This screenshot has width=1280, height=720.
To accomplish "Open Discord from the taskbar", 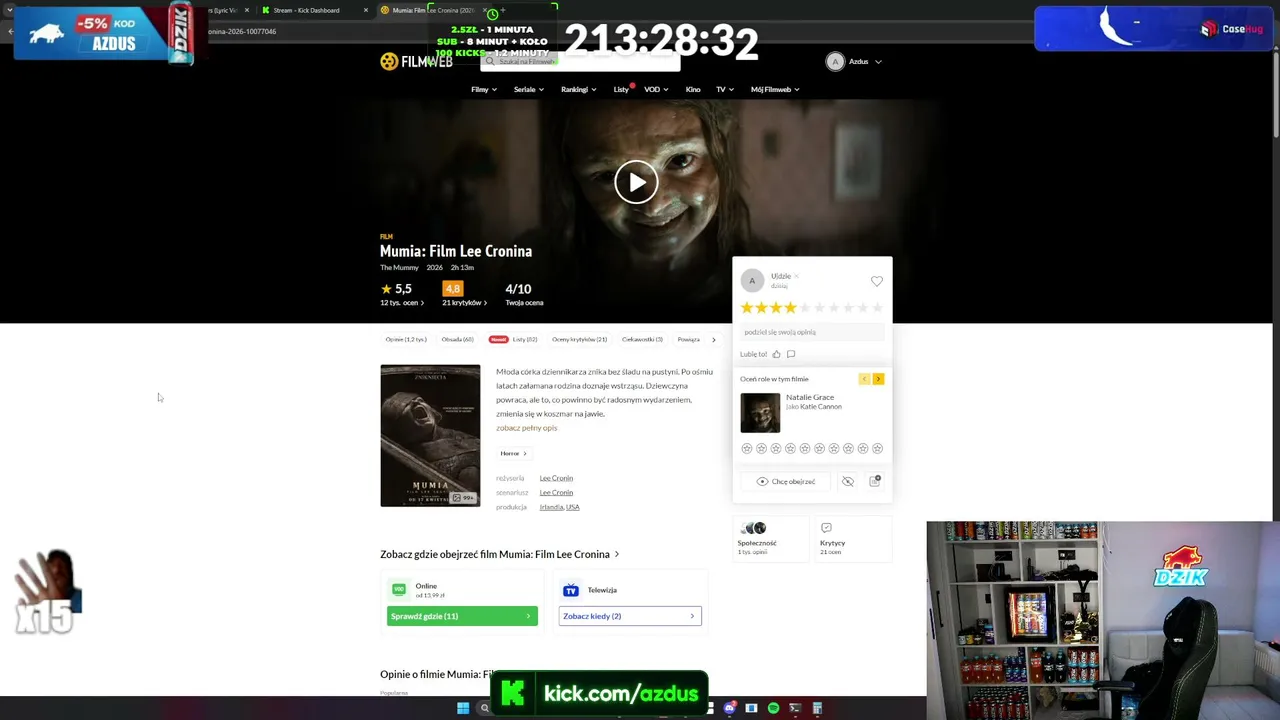I will [730, 708].
